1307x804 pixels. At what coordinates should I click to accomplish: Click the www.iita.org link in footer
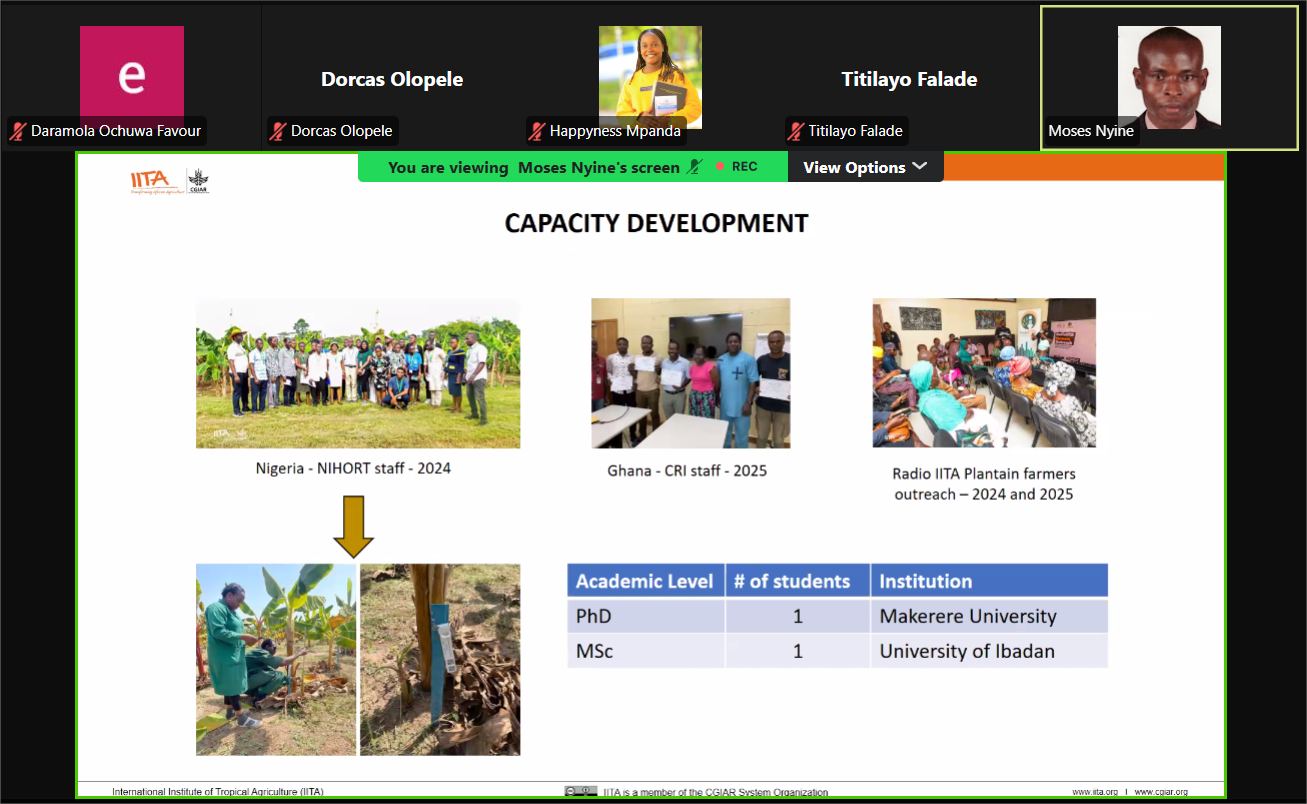coord(1095,792)
